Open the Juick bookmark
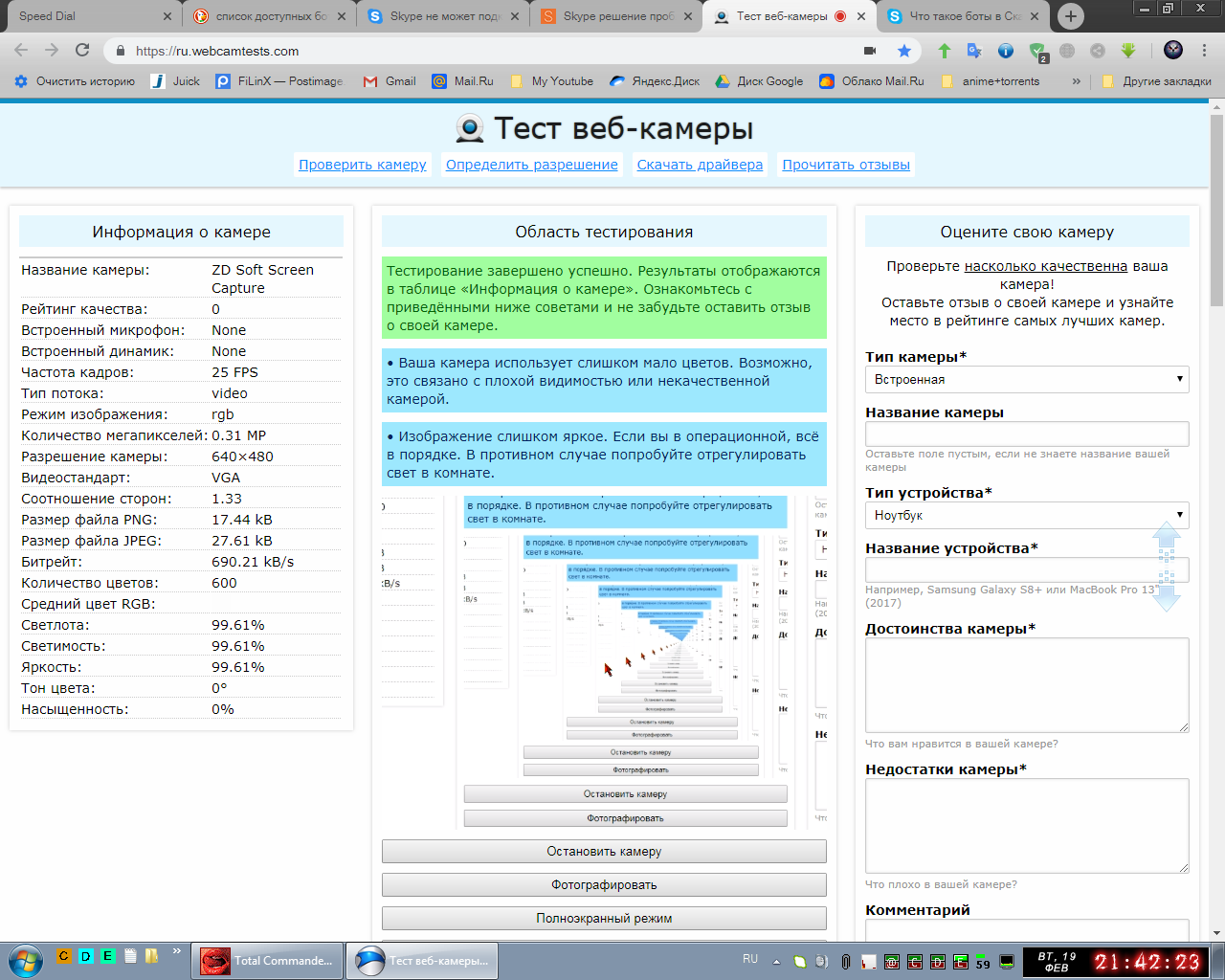 coord(176,81)
